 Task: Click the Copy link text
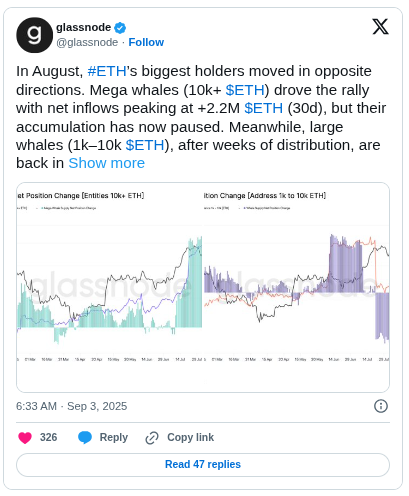click(190, 437)
